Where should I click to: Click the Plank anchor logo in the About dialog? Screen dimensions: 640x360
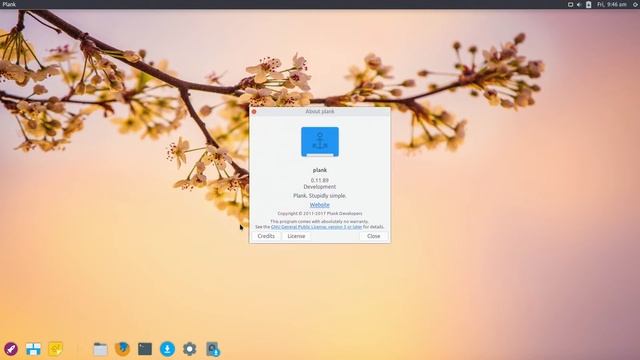coord(320,142)
